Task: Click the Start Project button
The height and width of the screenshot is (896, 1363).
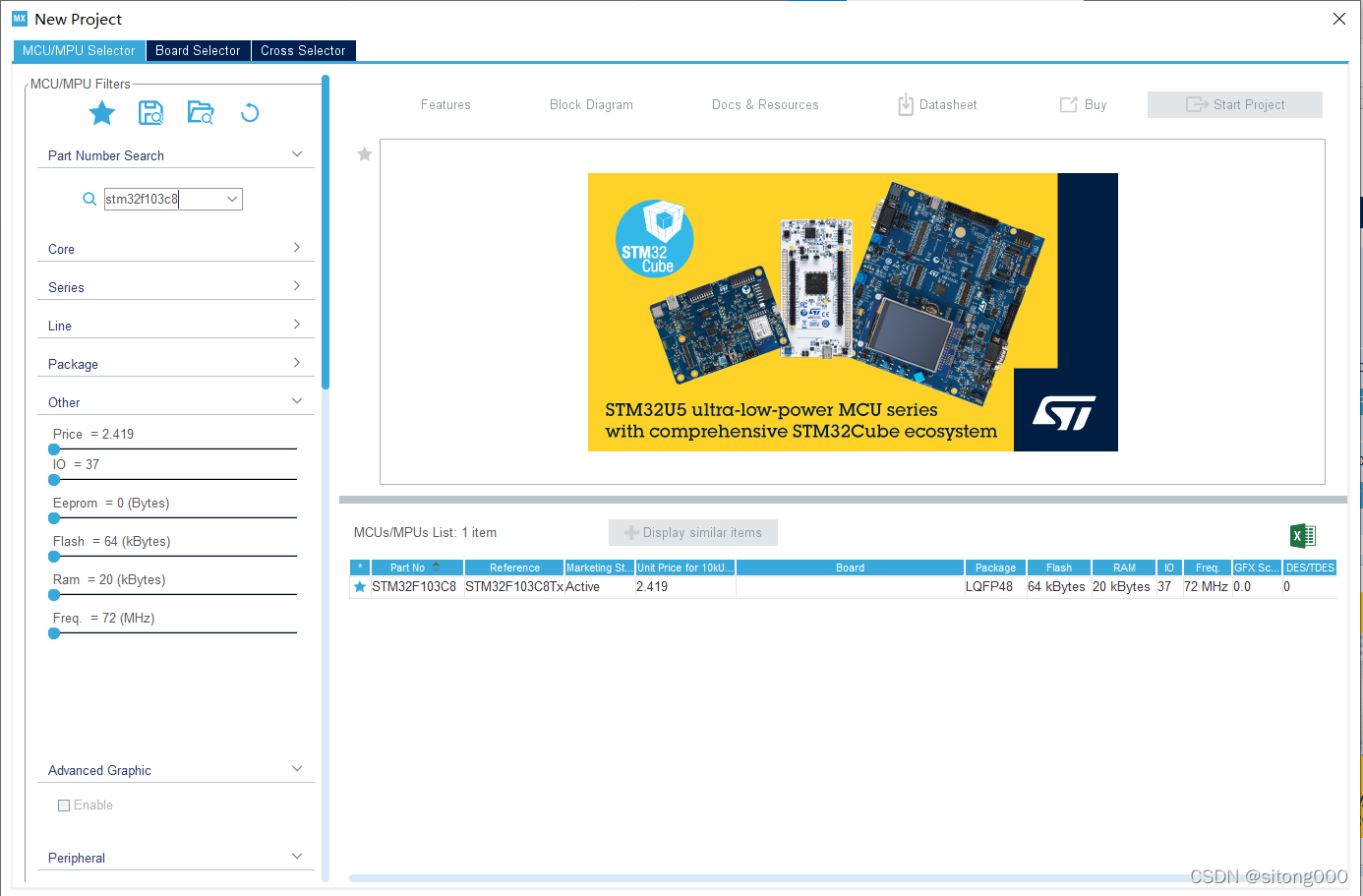Action: (x=1235, y=105)
